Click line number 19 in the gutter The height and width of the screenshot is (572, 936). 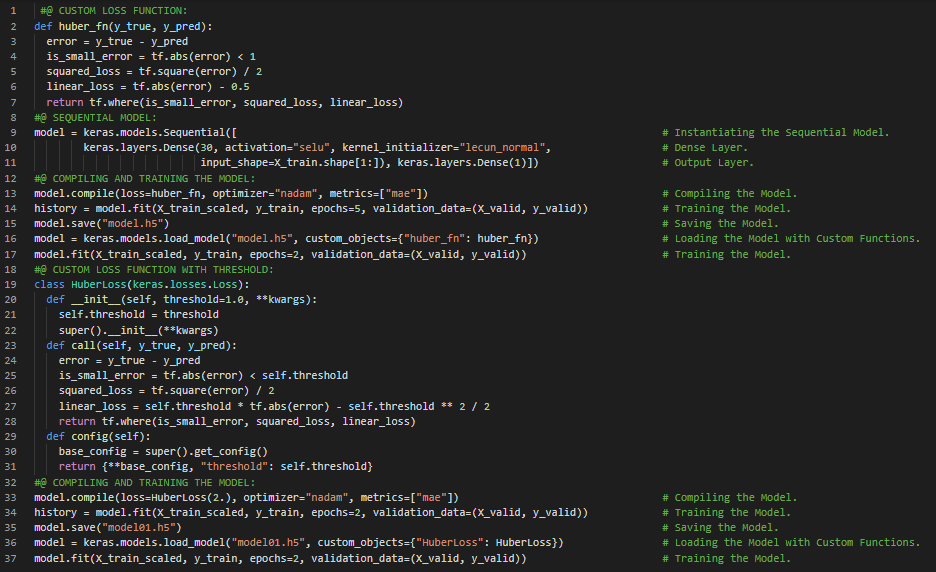click(x=13, y=284)
